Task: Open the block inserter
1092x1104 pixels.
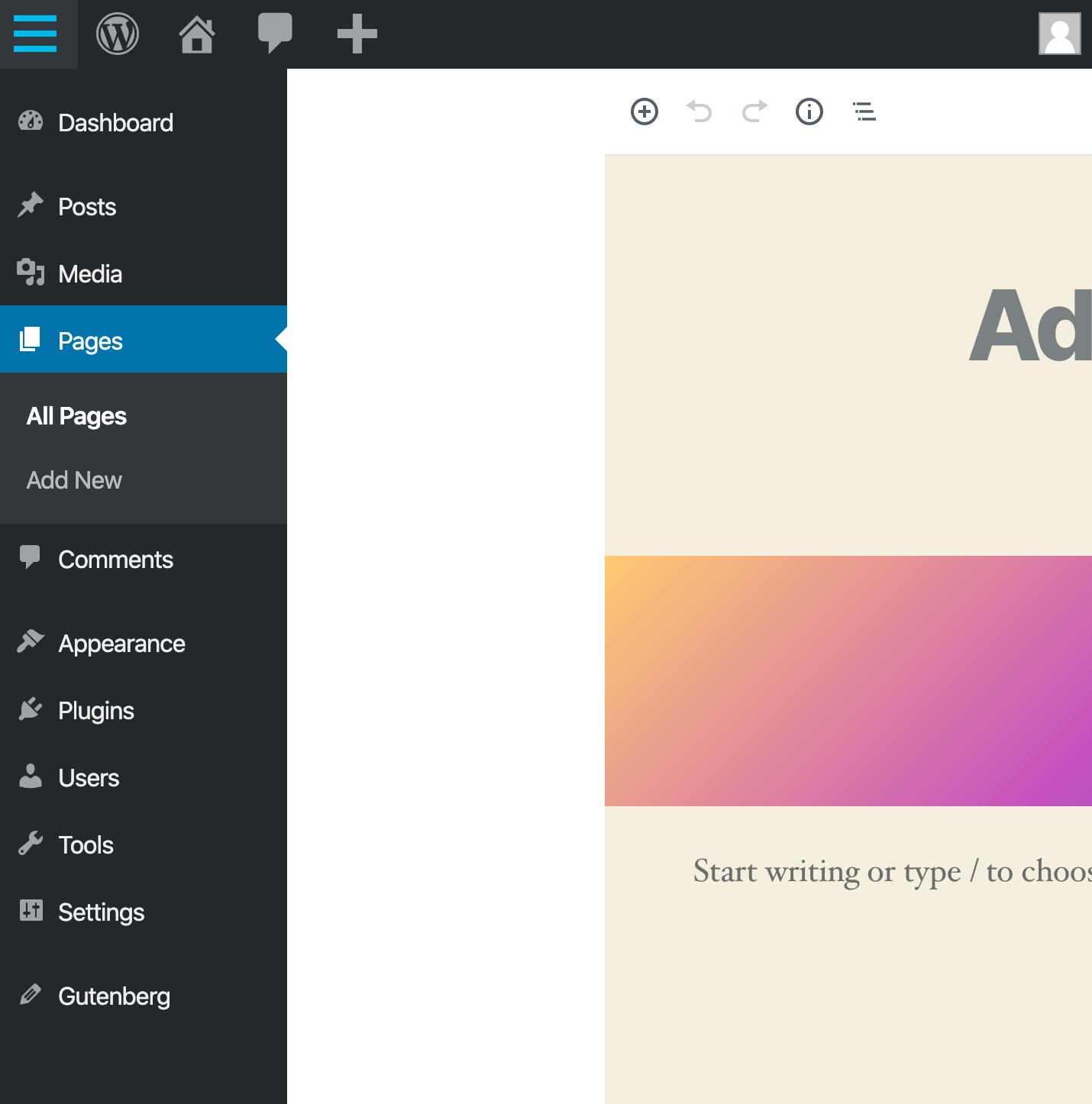Action: coord(644,111)
